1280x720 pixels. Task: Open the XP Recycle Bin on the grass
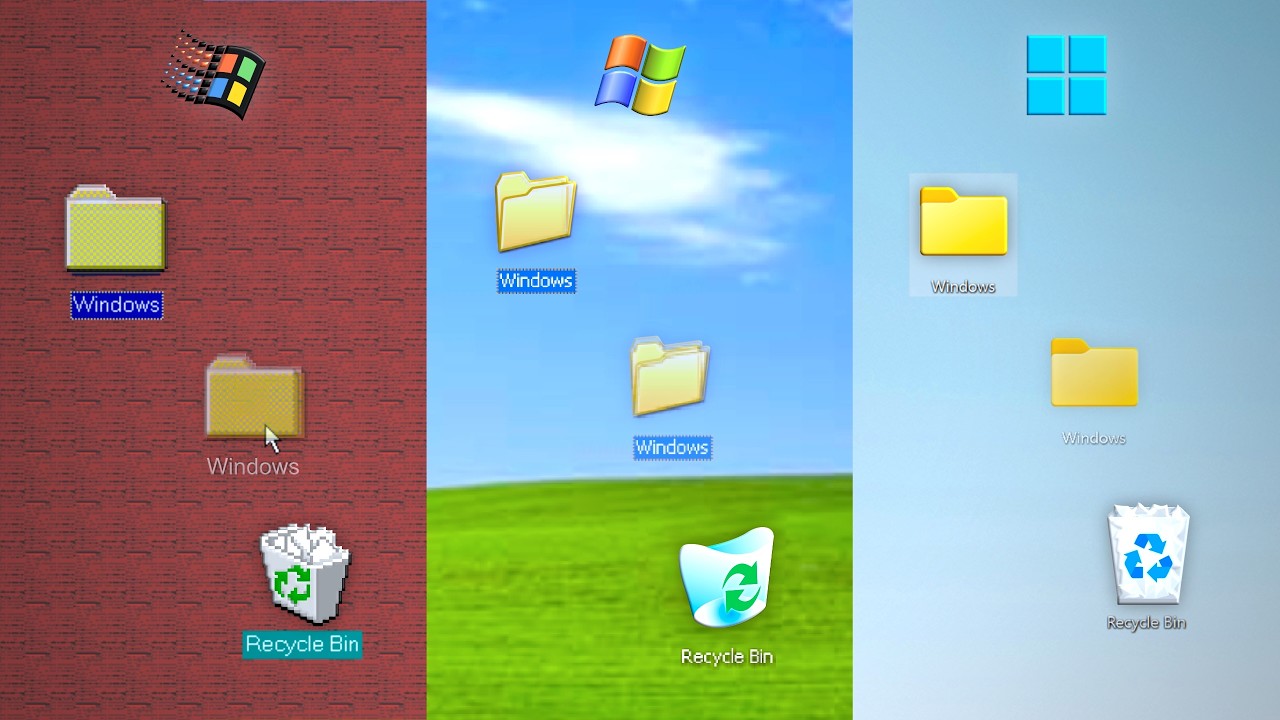727,578
